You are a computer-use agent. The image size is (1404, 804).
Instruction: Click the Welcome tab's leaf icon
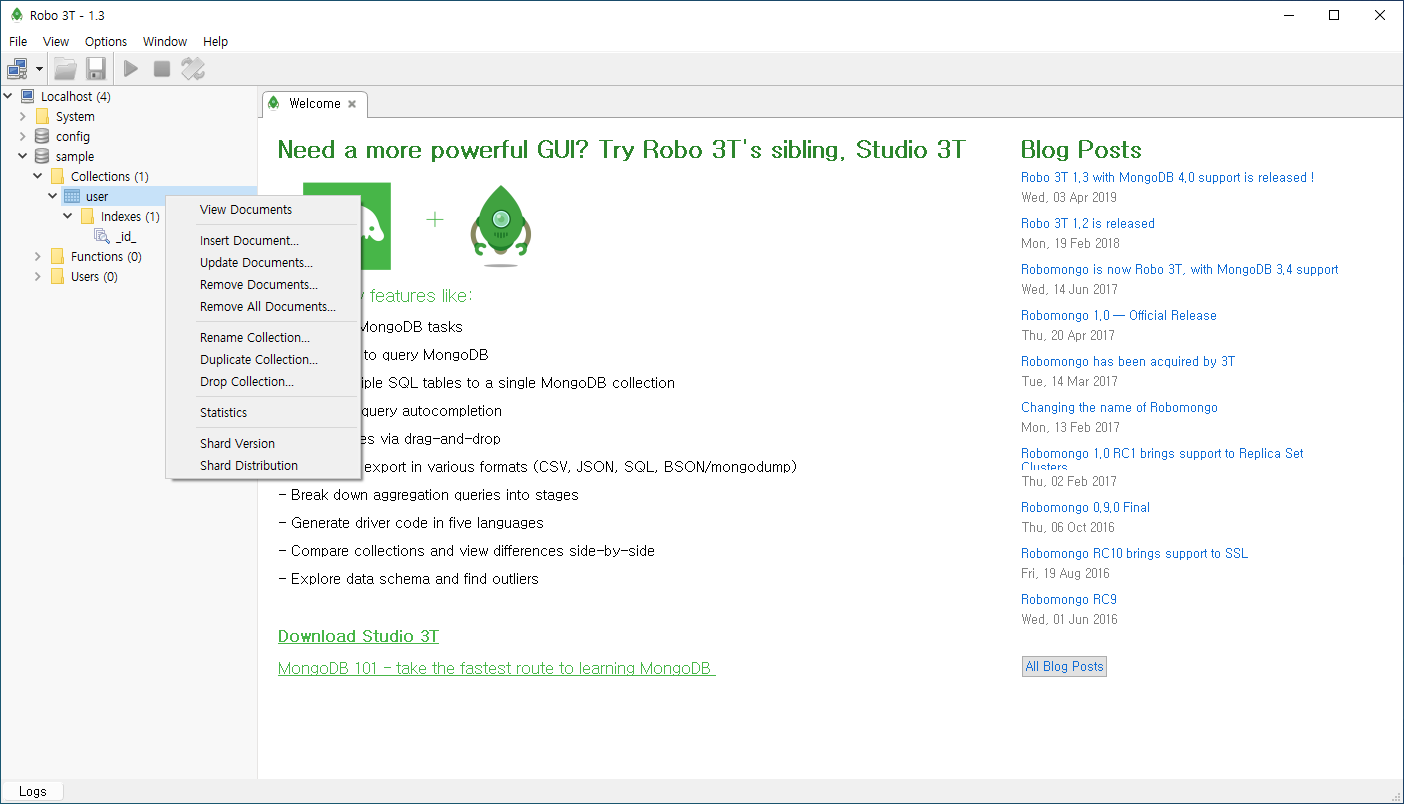pyautogui.click(x=274, y=103)
